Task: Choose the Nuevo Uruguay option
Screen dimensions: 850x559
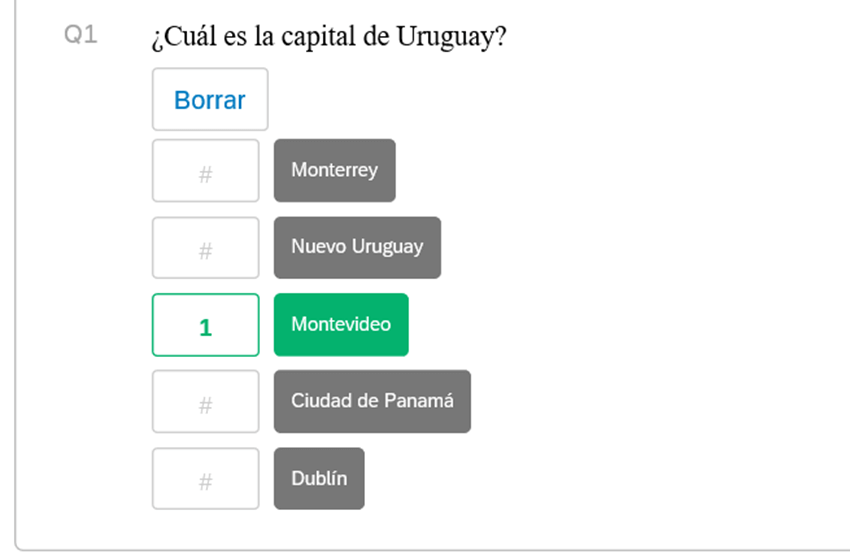Action: coord(357,247)
